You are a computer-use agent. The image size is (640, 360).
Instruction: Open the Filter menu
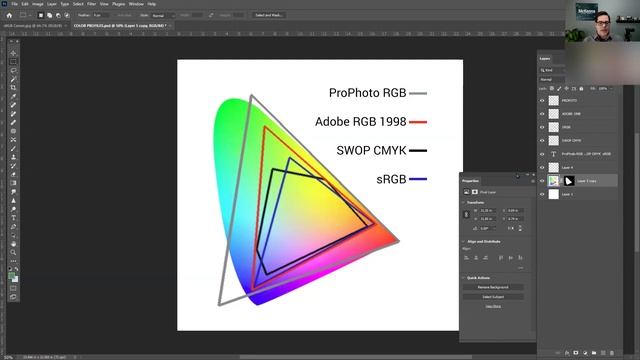(x=91, y=4)
